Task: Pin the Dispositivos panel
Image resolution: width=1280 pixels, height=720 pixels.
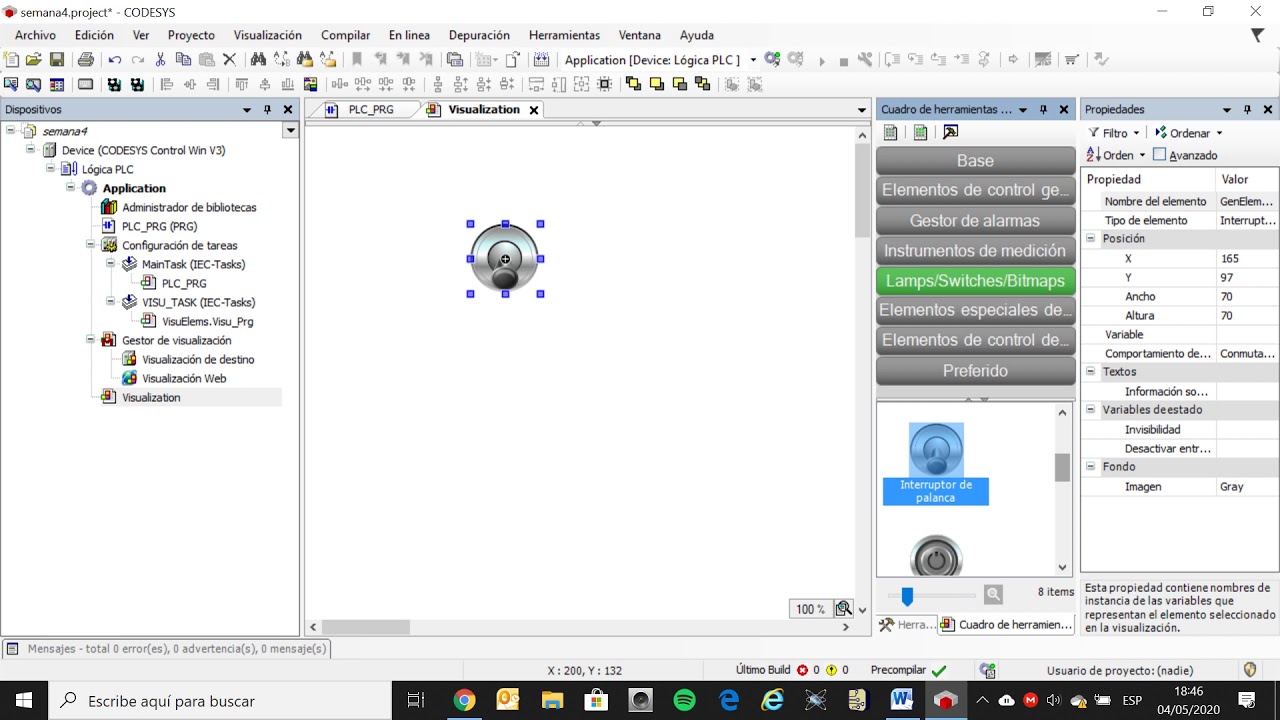Action: [267, 110]
